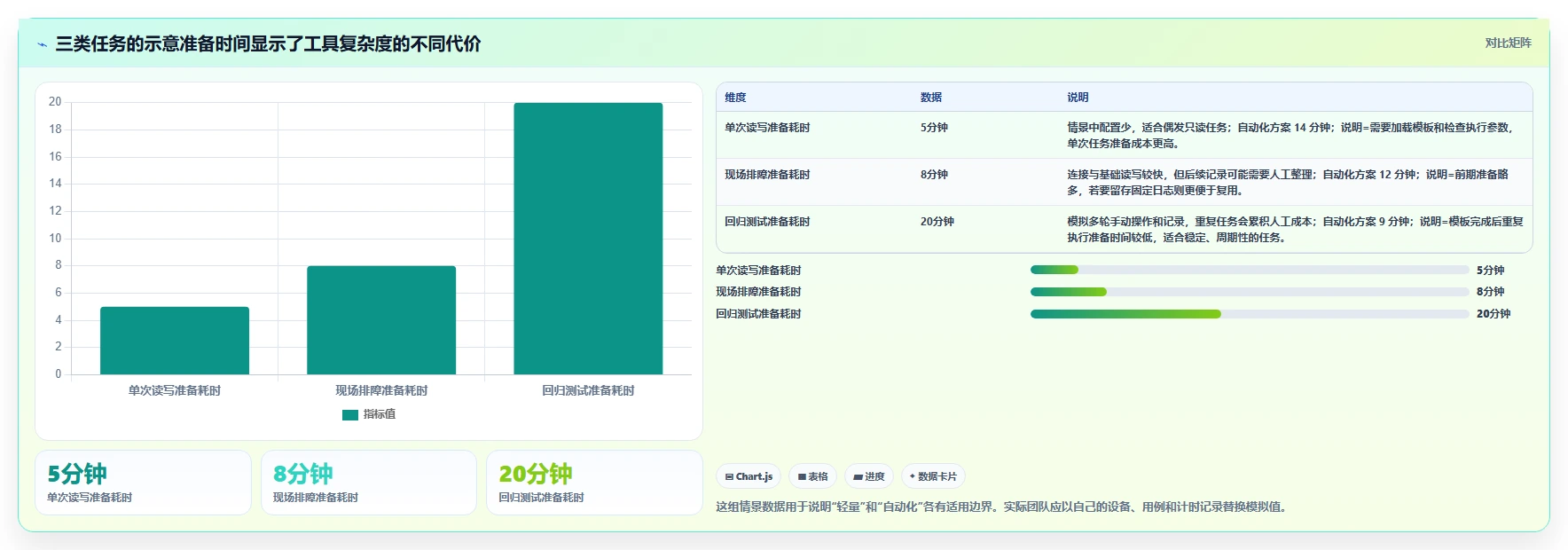This screenshot has width=1568, height=550.
Task: Select table cell 现场排障准备耗时 in the 维度 column
Action: point(767,175)
